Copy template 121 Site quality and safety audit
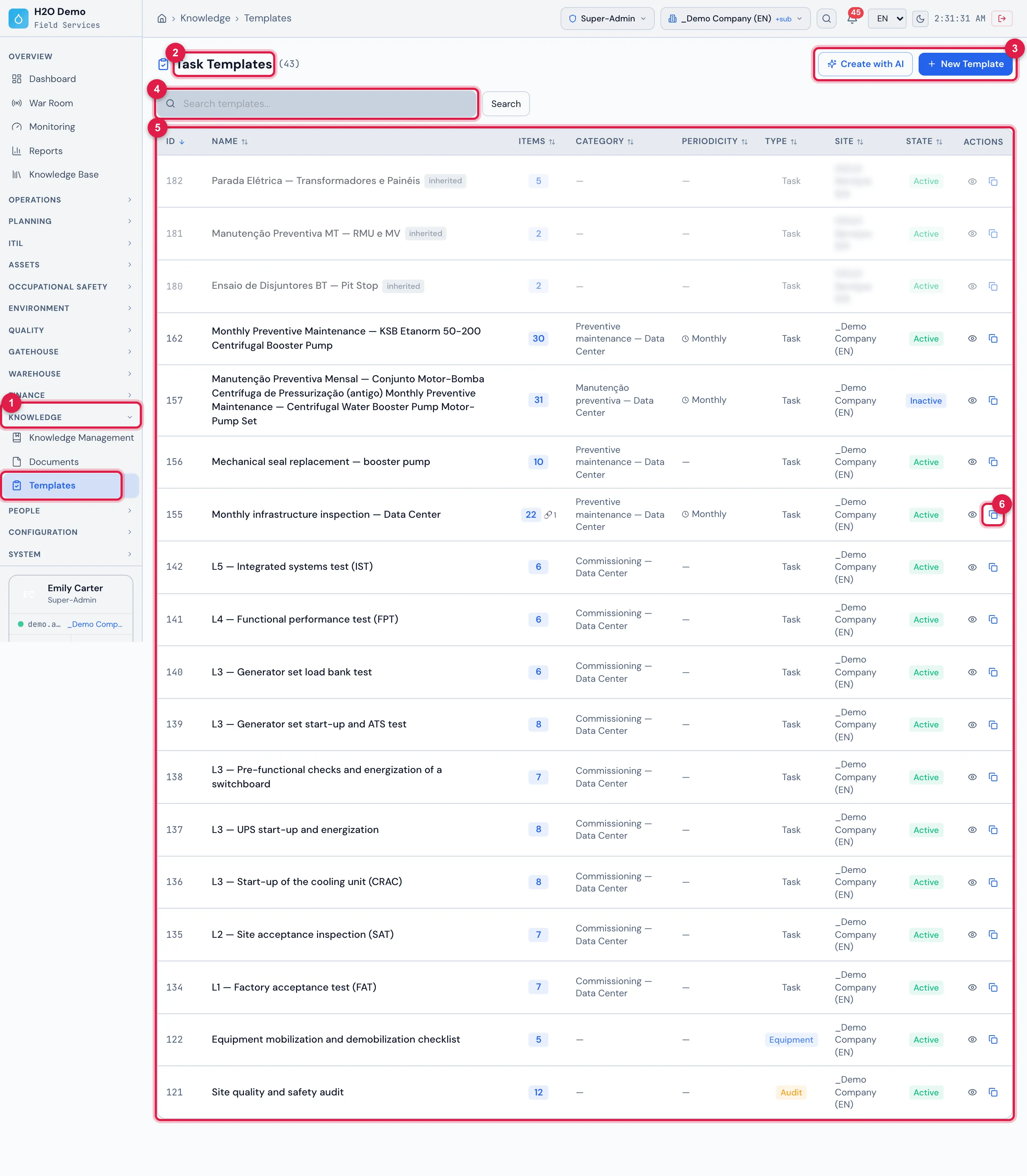Screen dimensions: 1027x1176 (993, 1092)
